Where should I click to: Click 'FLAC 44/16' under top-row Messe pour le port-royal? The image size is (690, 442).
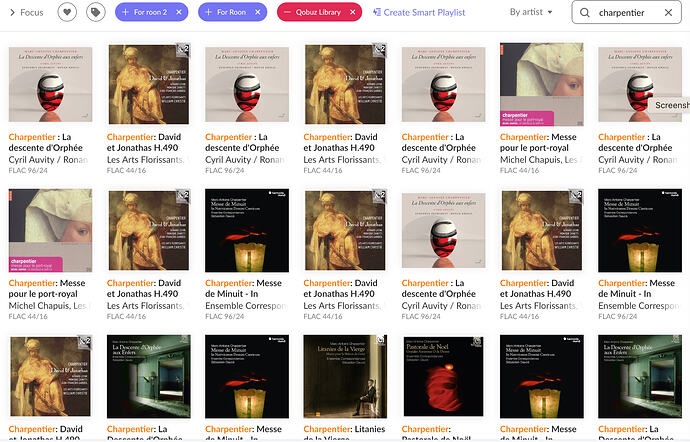click(519, 170)
